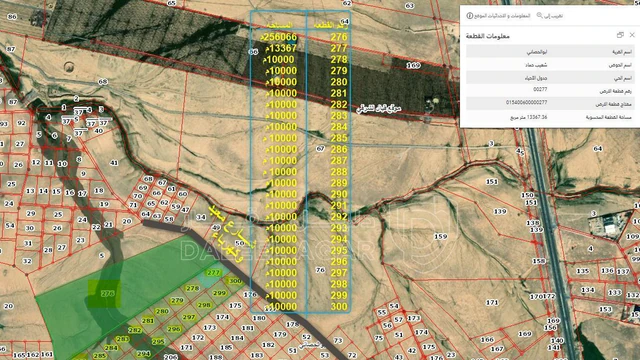Image resolution: width=640 pixels, height=360 pixels.
Task: Select map parcel numbered 41
Action: pos(114,162)
